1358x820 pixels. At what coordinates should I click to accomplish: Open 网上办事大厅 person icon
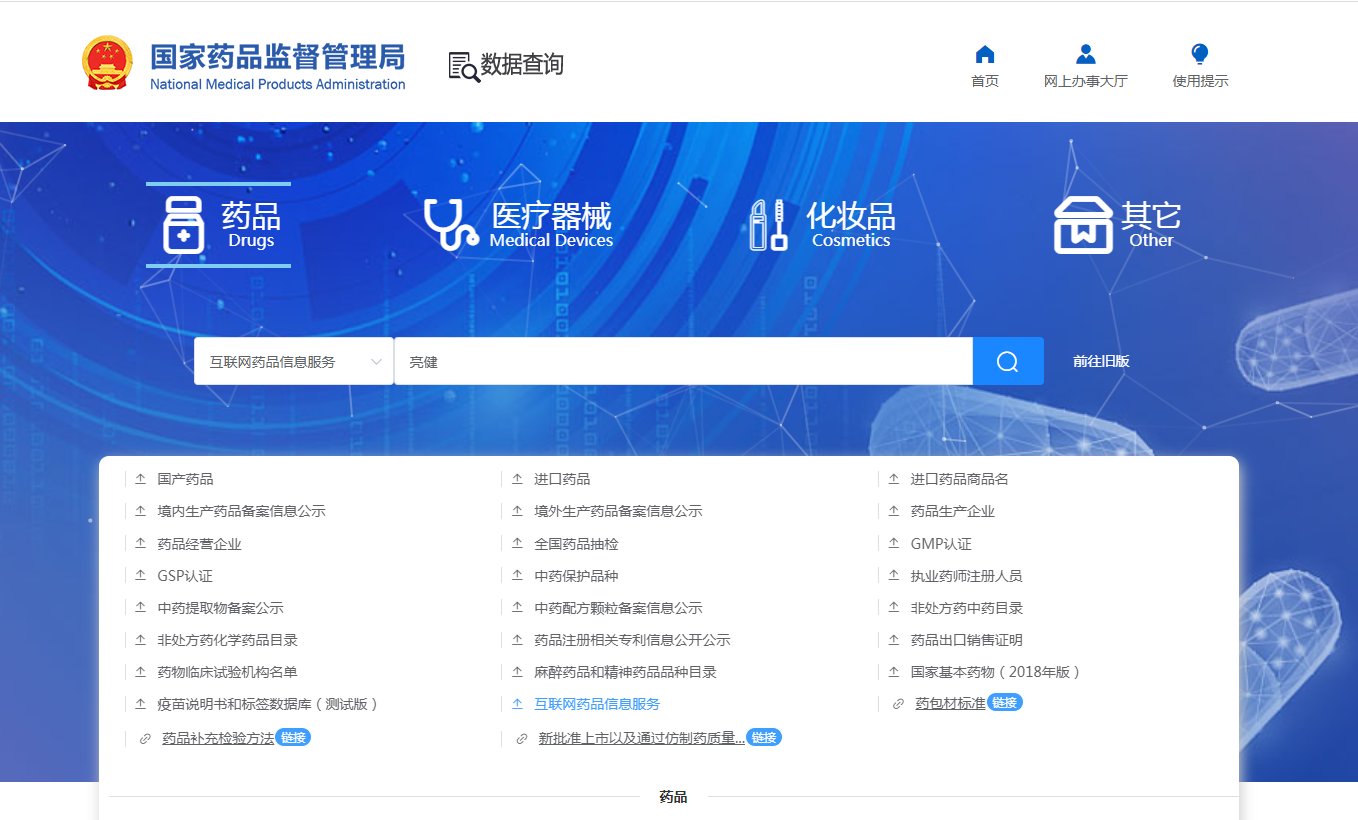coord(1086,54)
